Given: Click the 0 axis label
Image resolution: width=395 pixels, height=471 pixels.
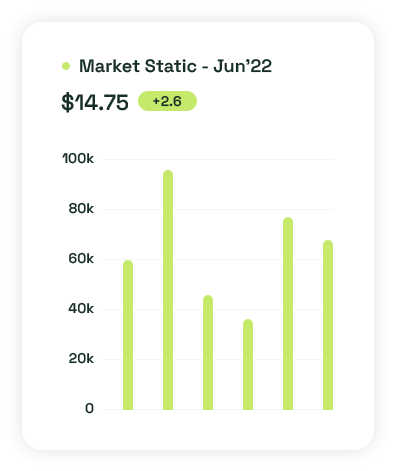Looking at the screenshot, I should point(89,409).
